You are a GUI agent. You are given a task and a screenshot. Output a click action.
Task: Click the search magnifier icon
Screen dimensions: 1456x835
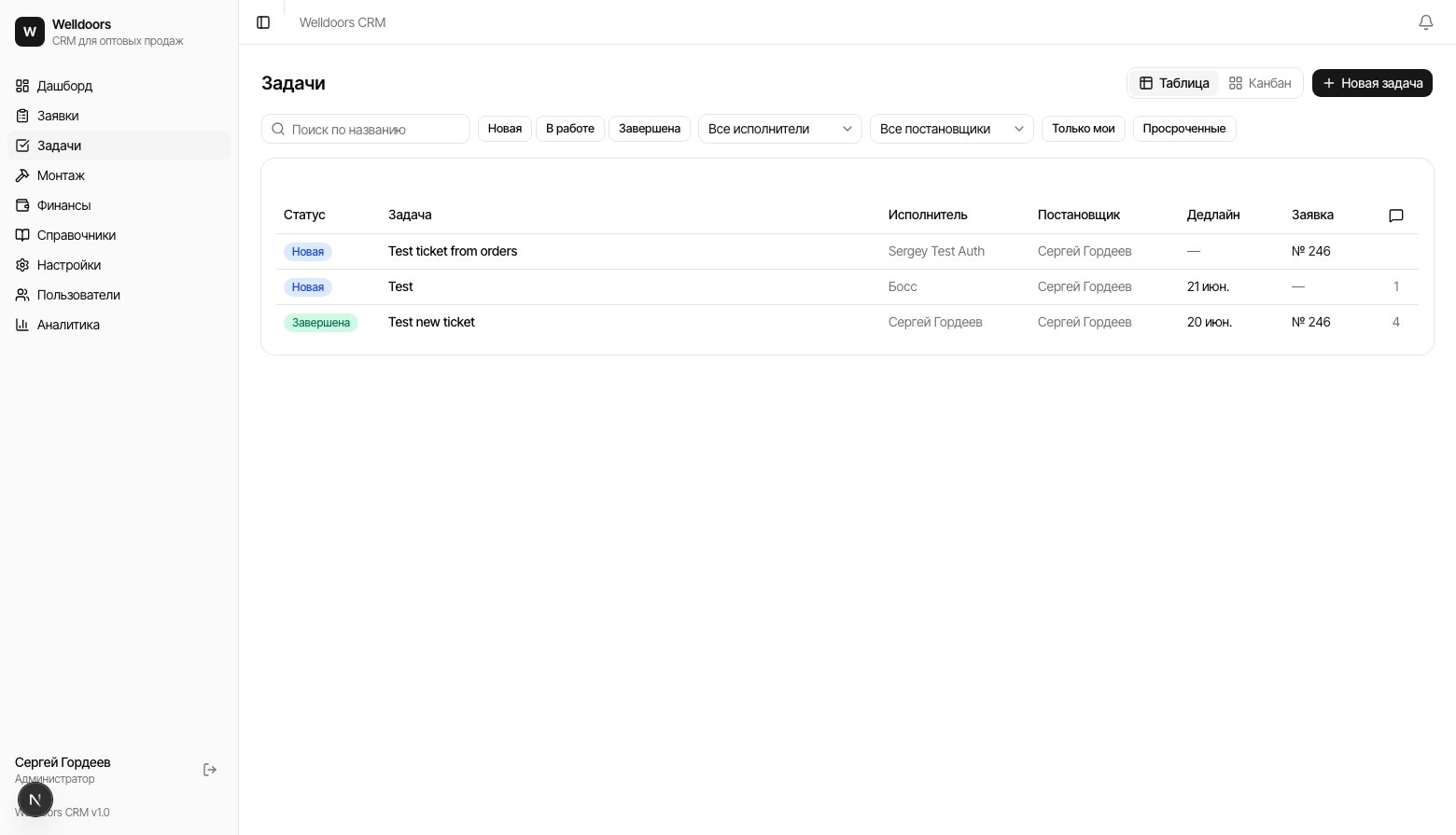(278, 129)
